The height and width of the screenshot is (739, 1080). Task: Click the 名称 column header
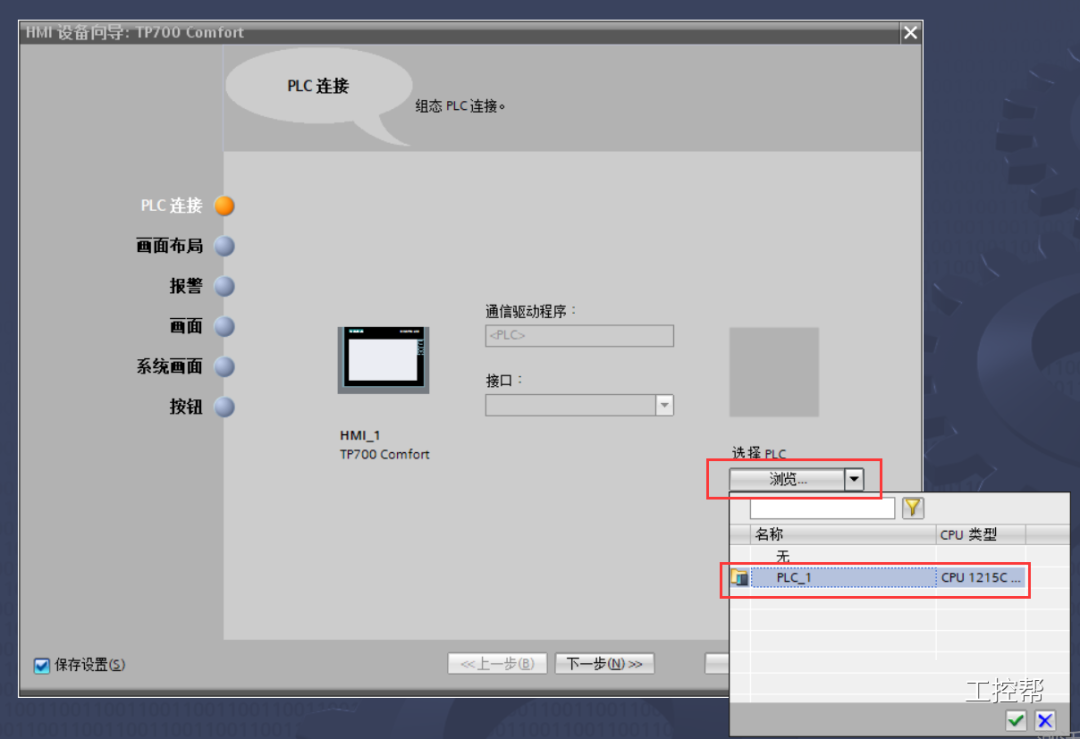tap(843, 534)
